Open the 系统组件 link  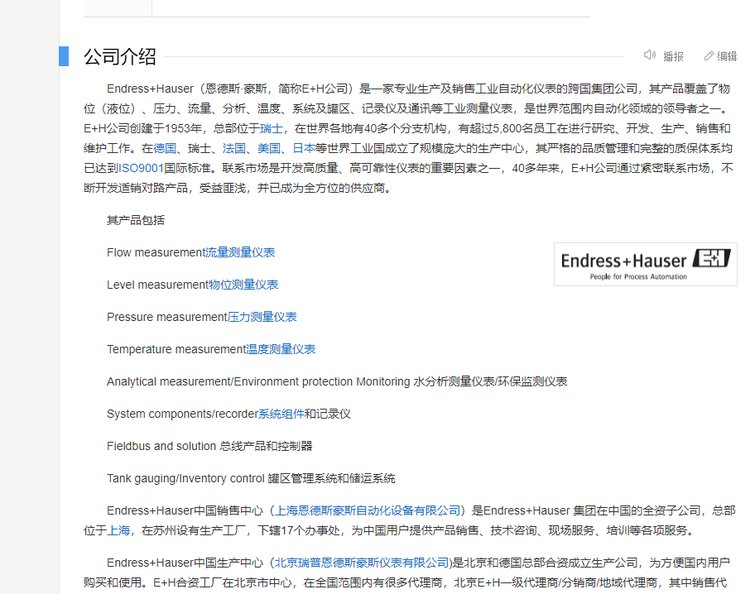(x=281, y=413)
